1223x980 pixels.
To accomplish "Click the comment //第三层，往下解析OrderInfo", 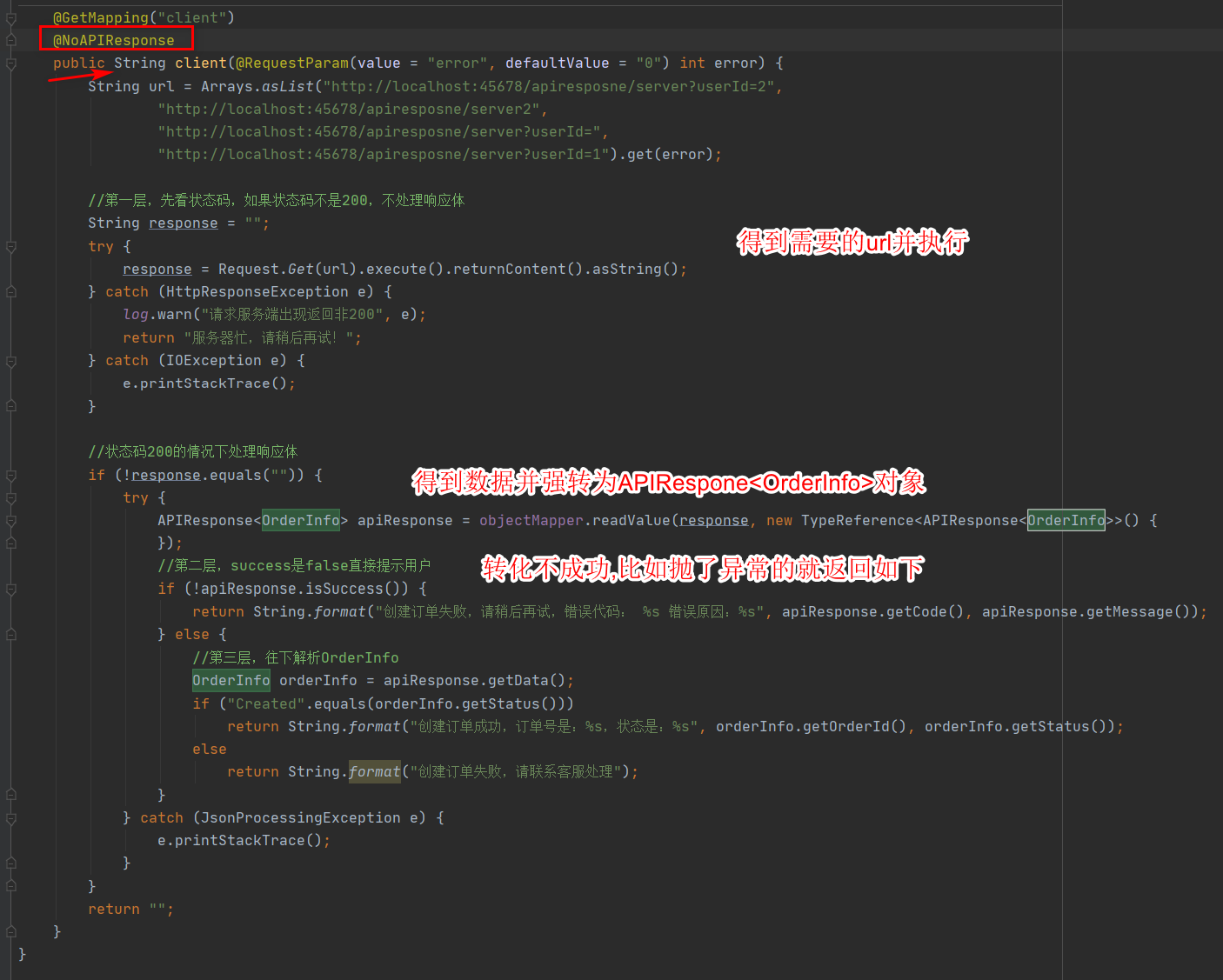I will [x=296, y=657].
